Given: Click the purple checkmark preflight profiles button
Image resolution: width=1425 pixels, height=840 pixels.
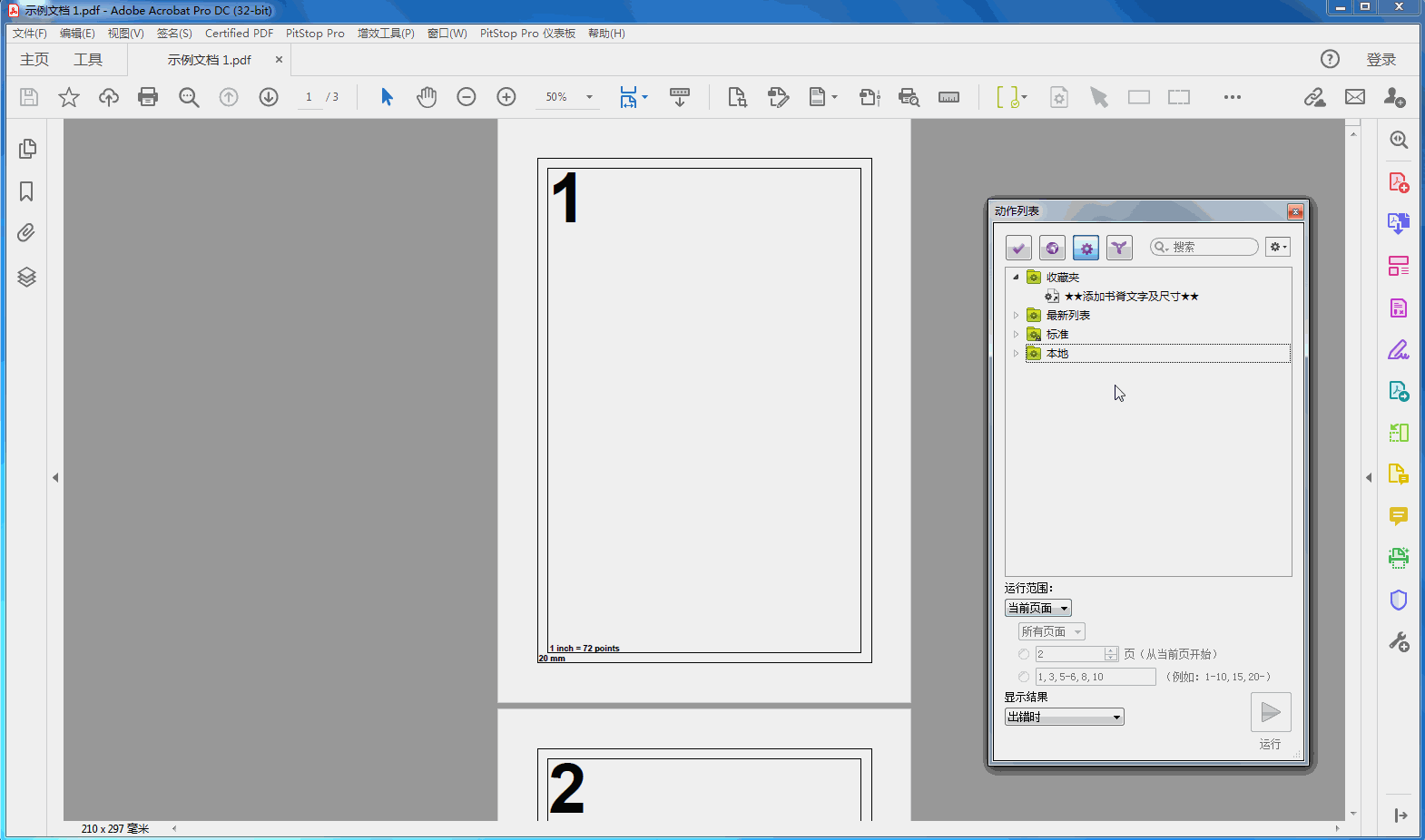Looking at the screenshot, I should (1018, 248).
